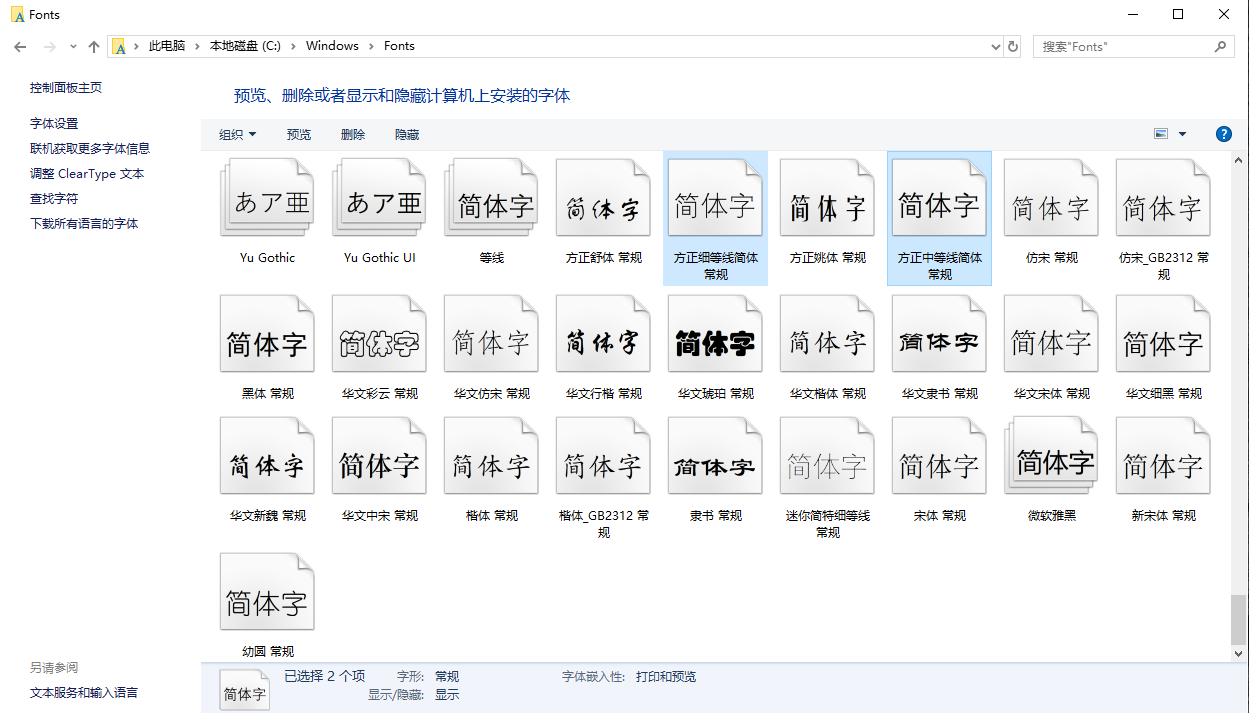Click 联机获取更多字体信息 link
Screen dimensions: 1249x713
[x=90, y=149]
